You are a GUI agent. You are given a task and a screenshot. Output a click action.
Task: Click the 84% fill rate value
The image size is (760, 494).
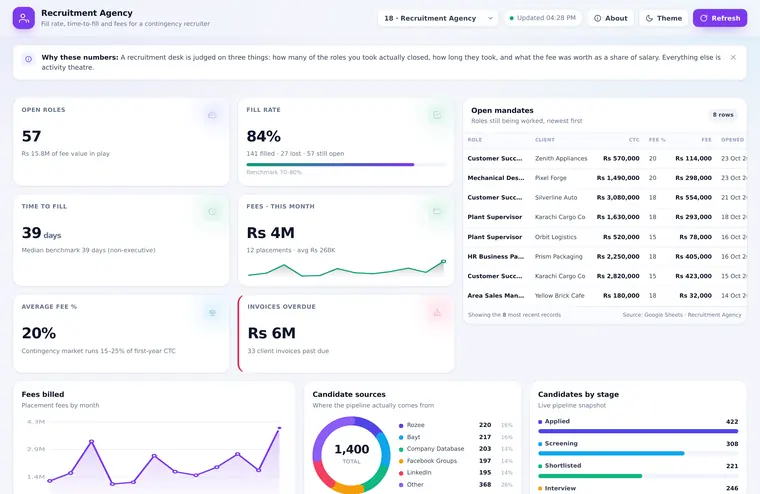[x=263, y=136]
